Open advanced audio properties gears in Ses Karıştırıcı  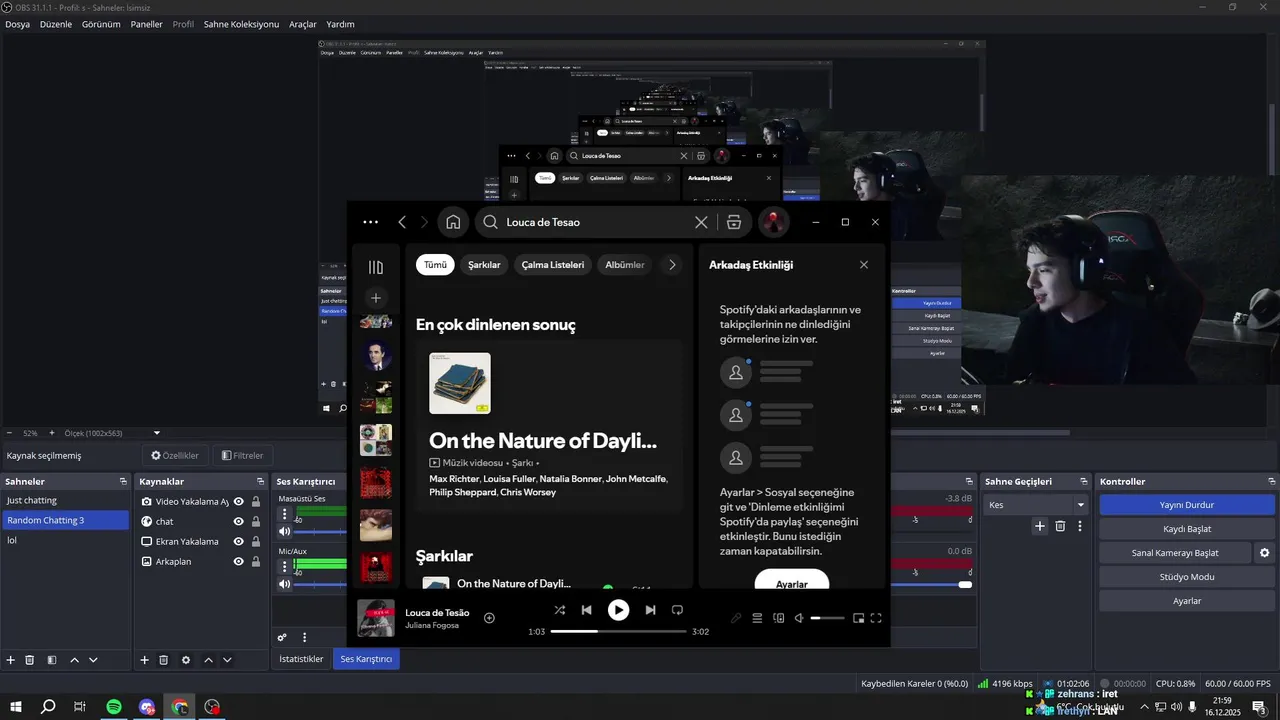pos(282,637)
